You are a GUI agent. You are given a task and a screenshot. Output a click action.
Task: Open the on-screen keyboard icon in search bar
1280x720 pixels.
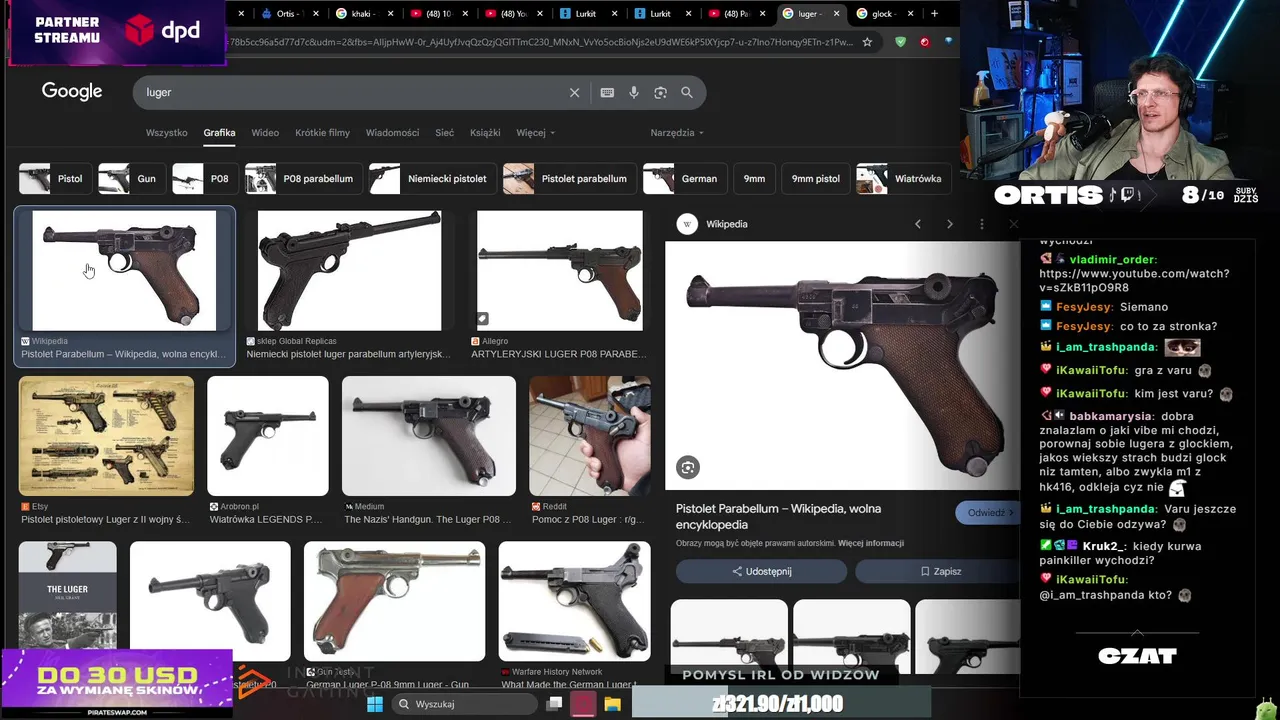point(607,92)
